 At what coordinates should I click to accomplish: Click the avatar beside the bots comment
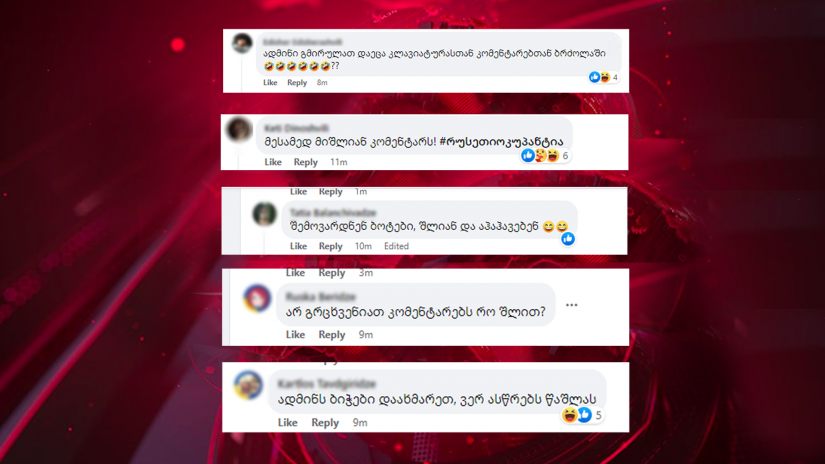pos(264,214)
